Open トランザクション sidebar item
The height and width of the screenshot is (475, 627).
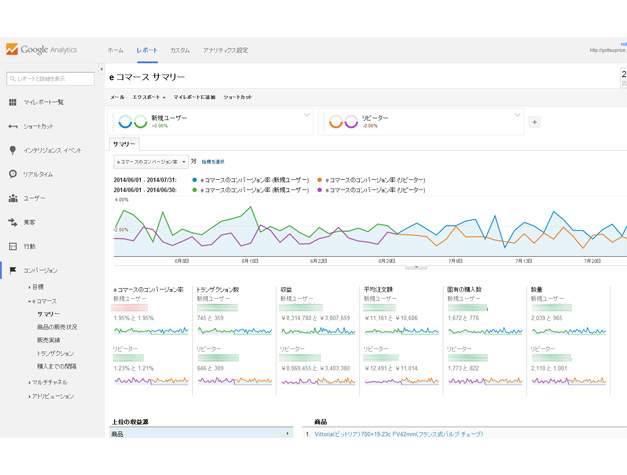pyautogui.click(x=56, y=353)
